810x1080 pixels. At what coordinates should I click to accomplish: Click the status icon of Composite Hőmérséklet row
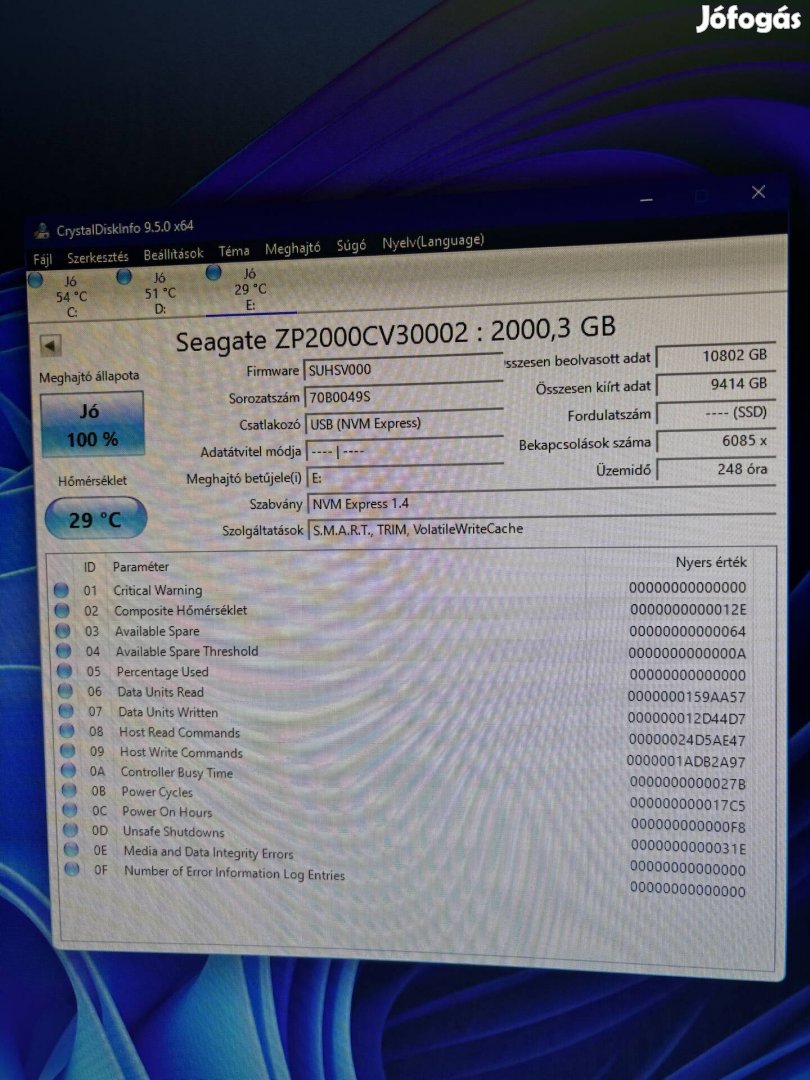coord(62,610)
